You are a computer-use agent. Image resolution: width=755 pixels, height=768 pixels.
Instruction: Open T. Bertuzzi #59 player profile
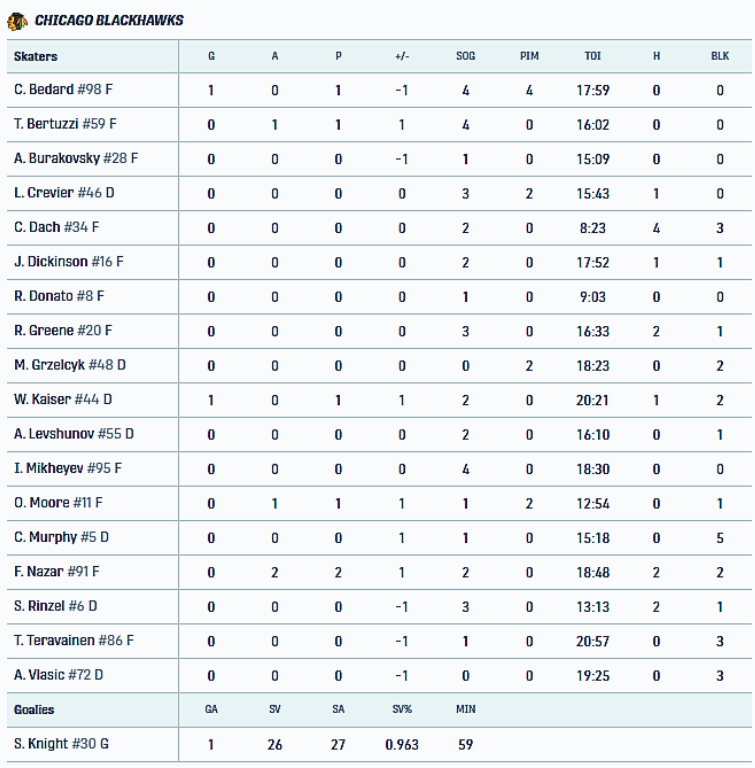[x=65, y=125]
